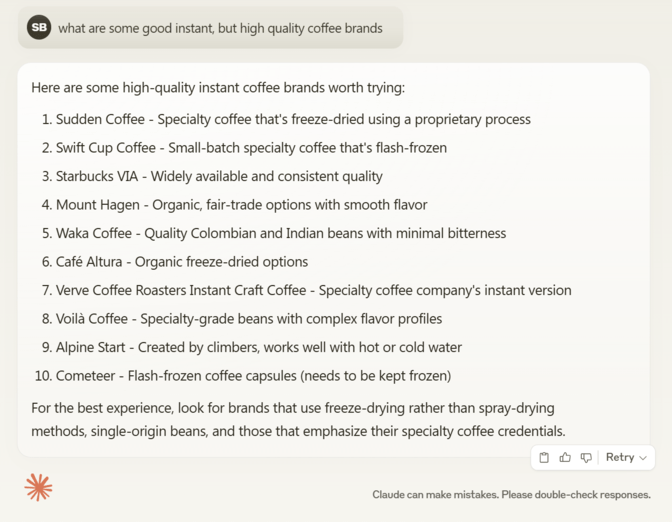
Task: Copy the response with the clipboard icon
Action: point(544,457)
